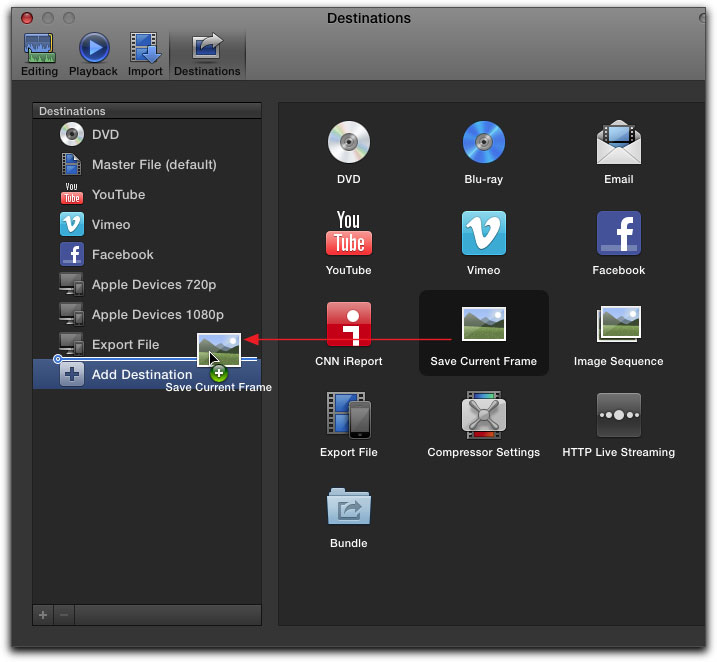Select Export File in the Destinations list

tap(147, 344)
